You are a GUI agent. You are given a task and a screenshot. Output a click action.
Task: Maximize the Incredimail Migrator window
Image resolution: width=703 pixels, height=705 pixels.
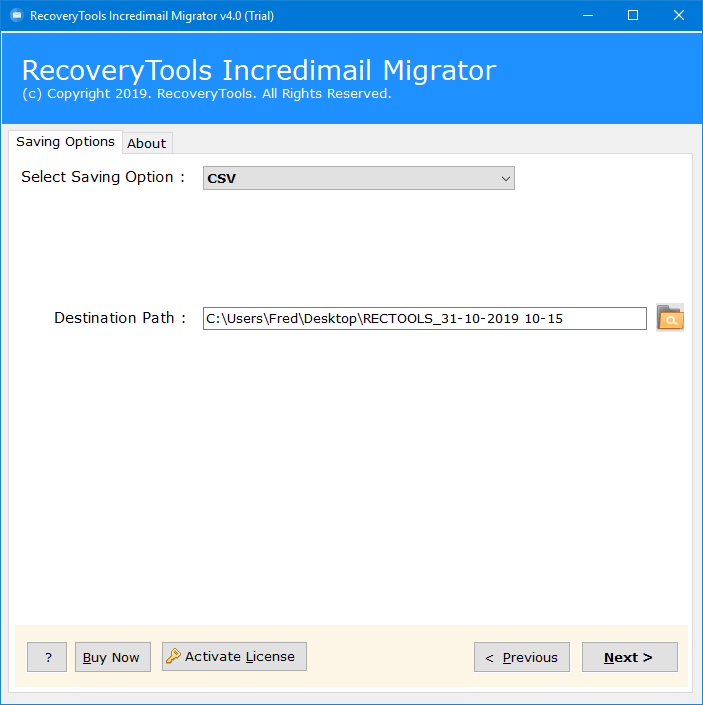pyautogui.click(x=633, y=16)
